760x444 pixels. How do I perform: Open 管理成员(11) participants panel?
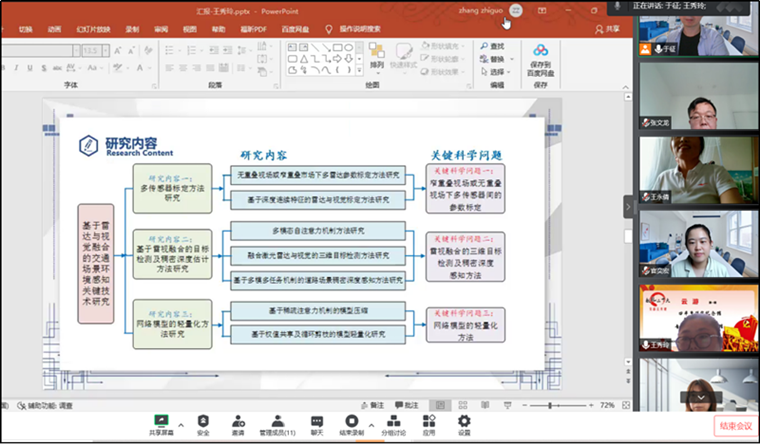(277, 421)
